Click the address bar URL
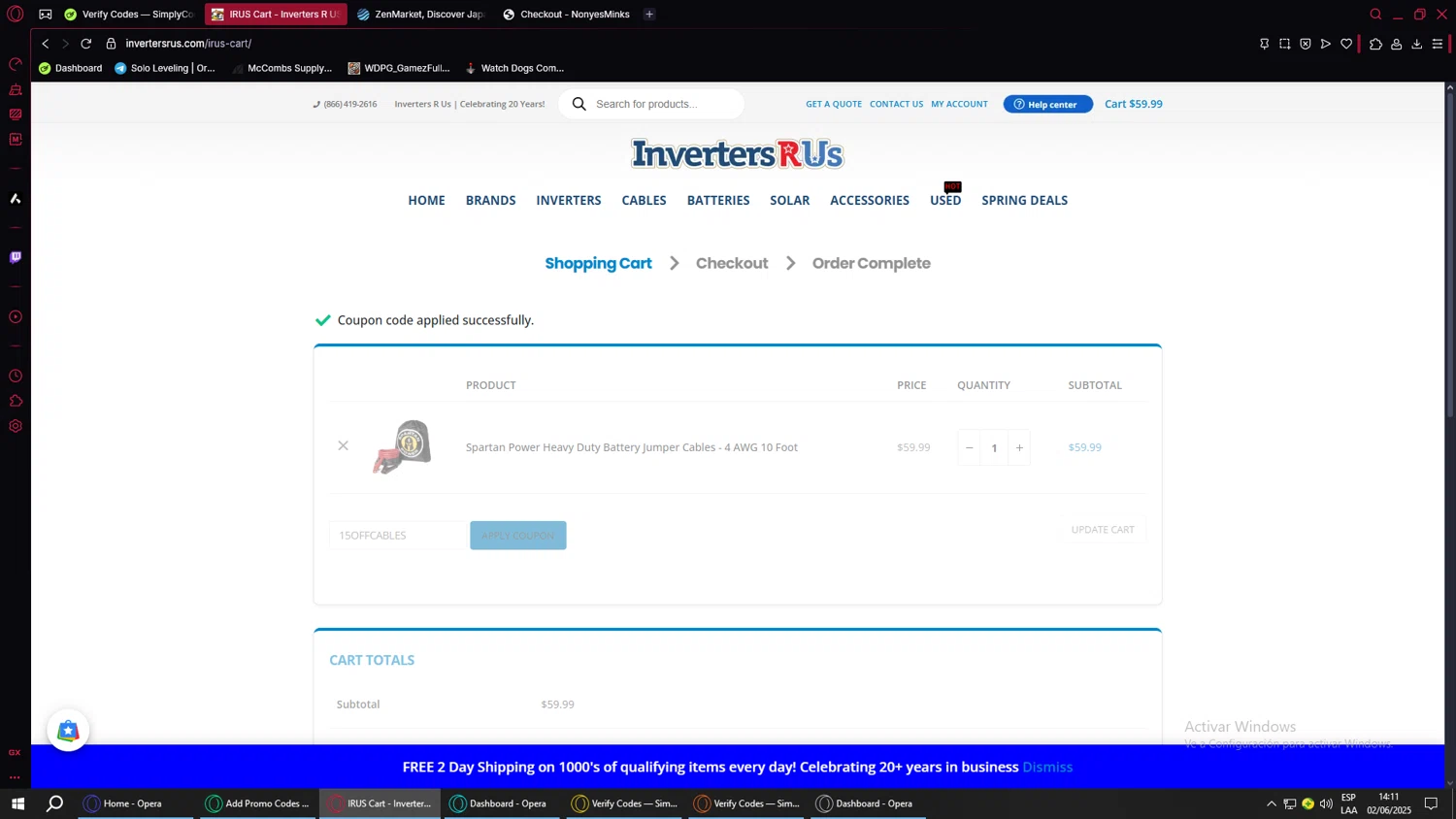Image resolution: width=1456 pixels, height=819 pixels. point(188,44)
